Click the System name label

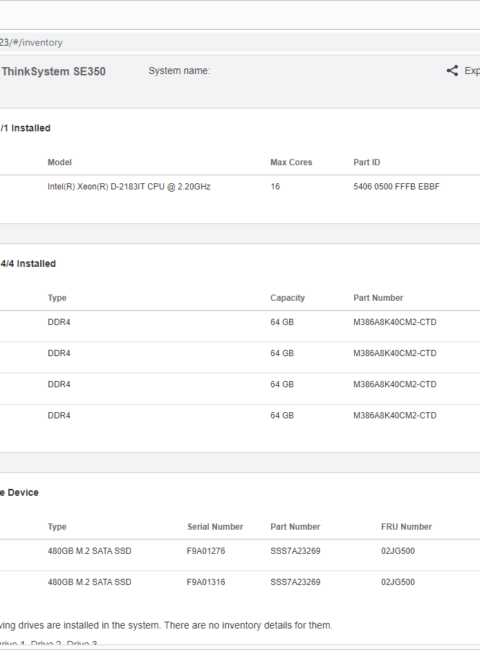tap(179, 71)
